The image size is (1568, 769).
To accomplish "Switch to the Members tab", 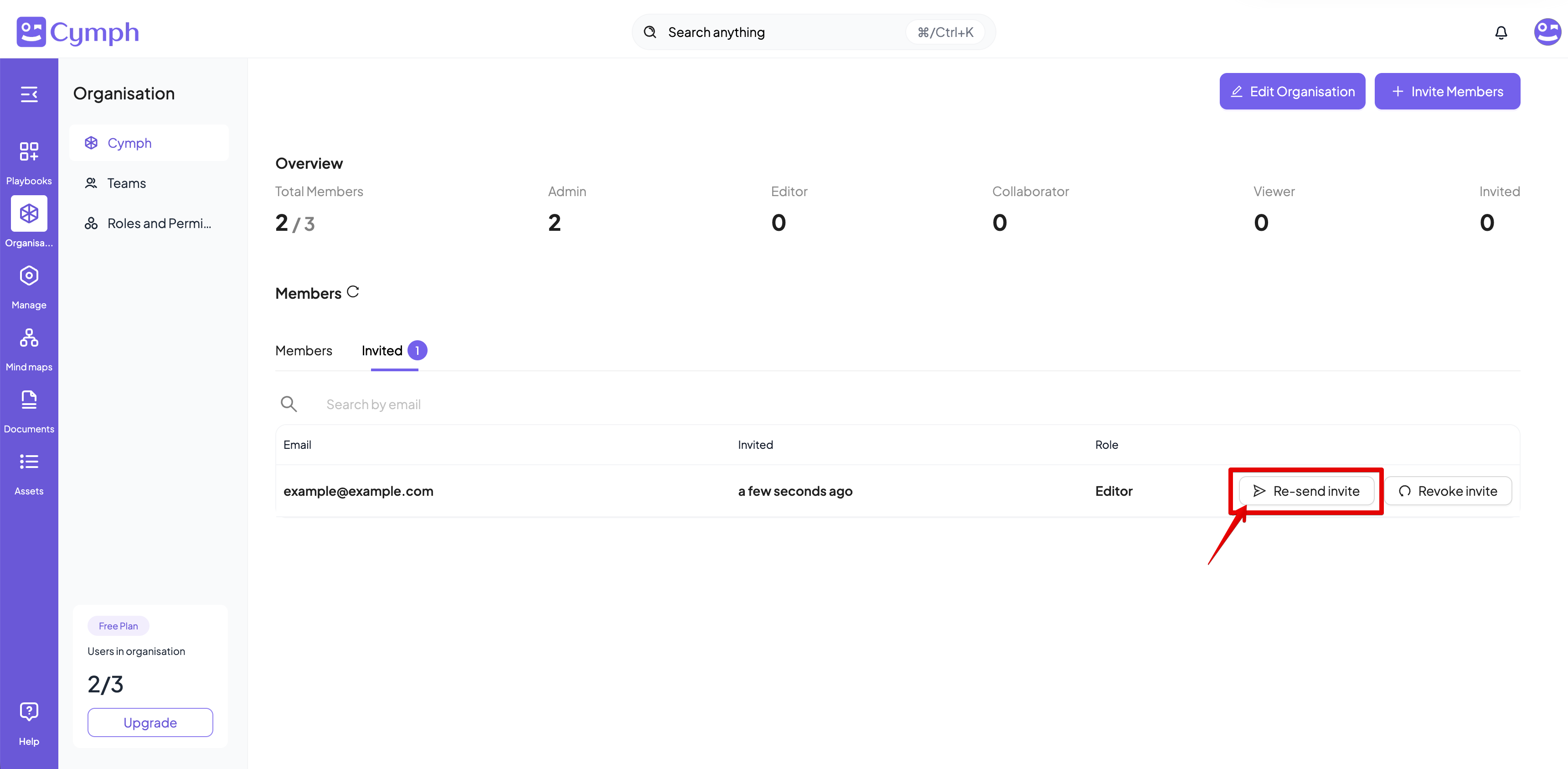I will click(x=303, y=351).
